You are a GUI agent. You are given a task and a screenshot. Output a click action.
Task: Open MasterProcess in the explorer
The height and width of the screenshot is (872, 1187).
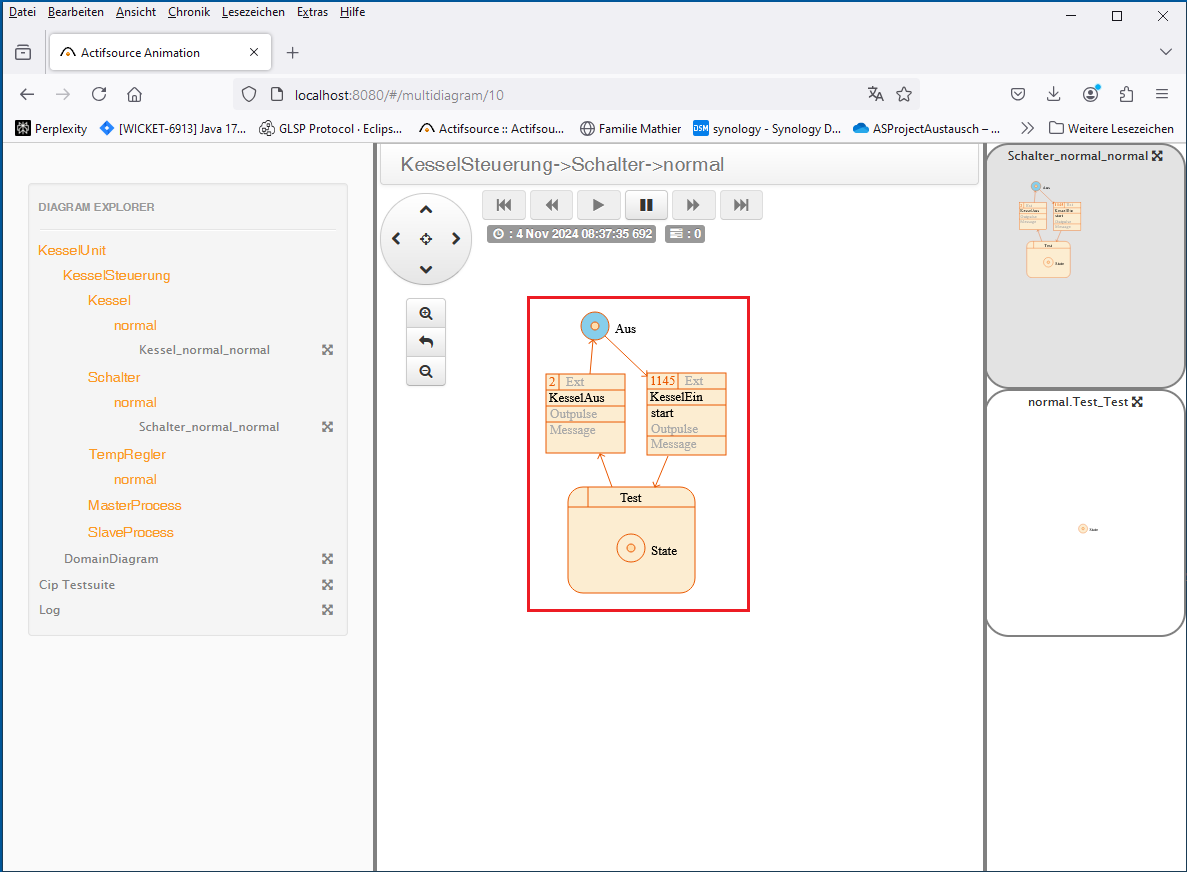pyautogui.click(x=135, y=505)
